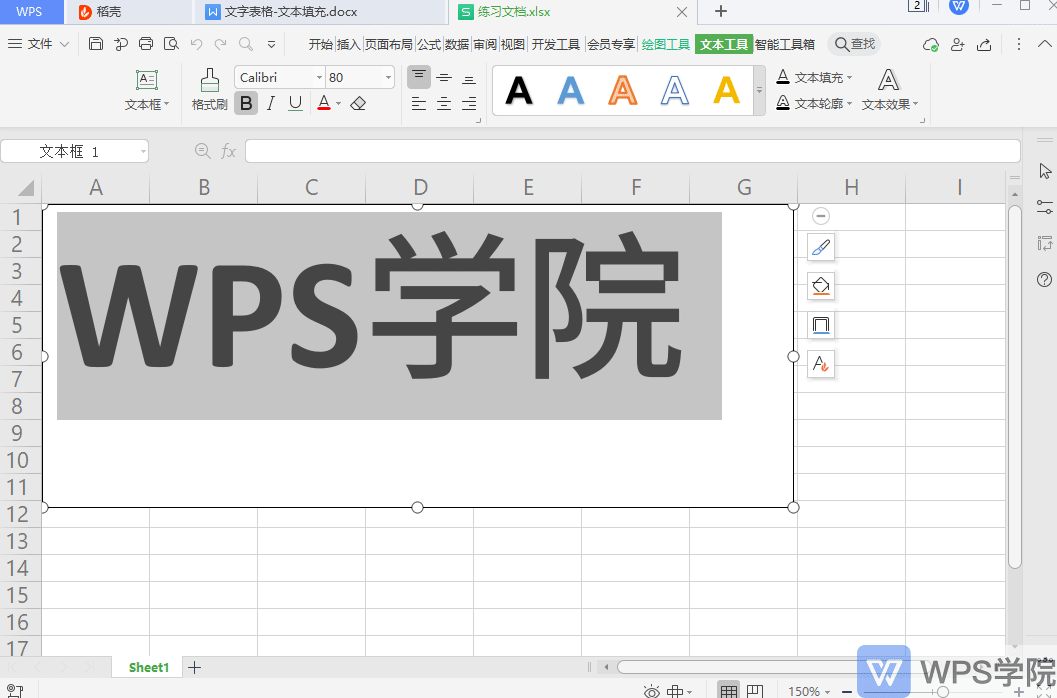Open Print Preview icon

point(171,44)
